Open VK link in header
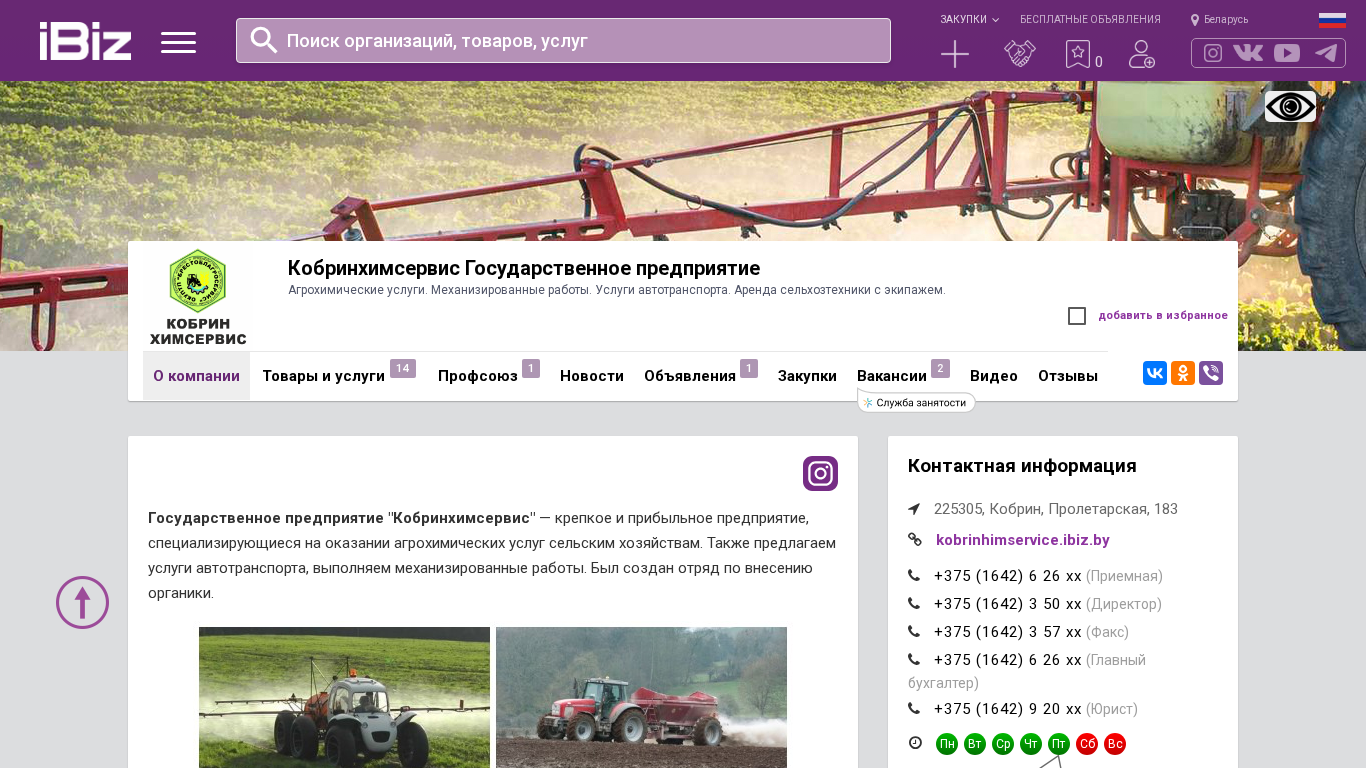Image resolution: width=1366 pixels, height=768 pixels. pyautogui.click(x=1248, y=53)
